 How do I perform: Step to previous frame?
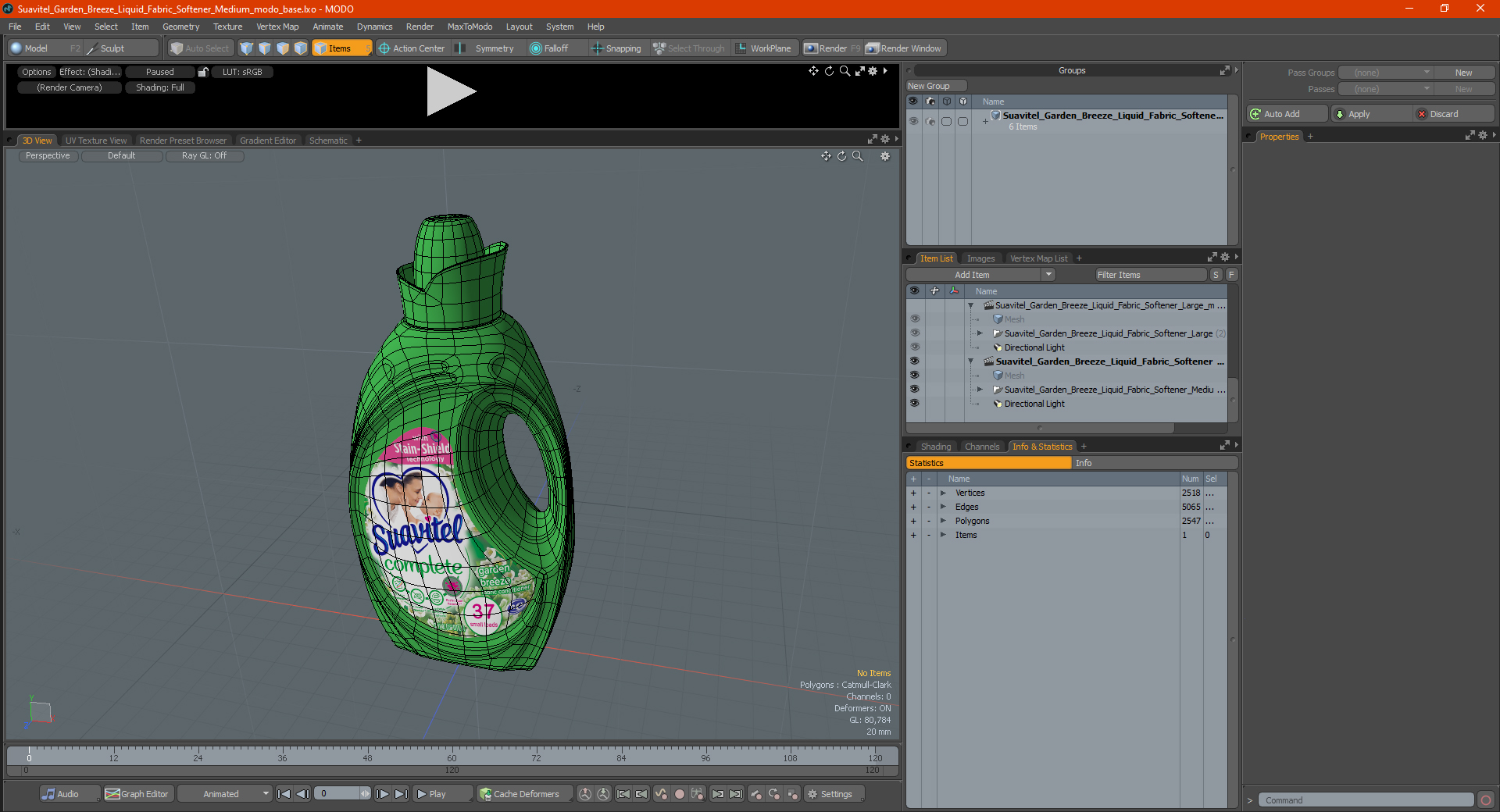click(303, 794)
